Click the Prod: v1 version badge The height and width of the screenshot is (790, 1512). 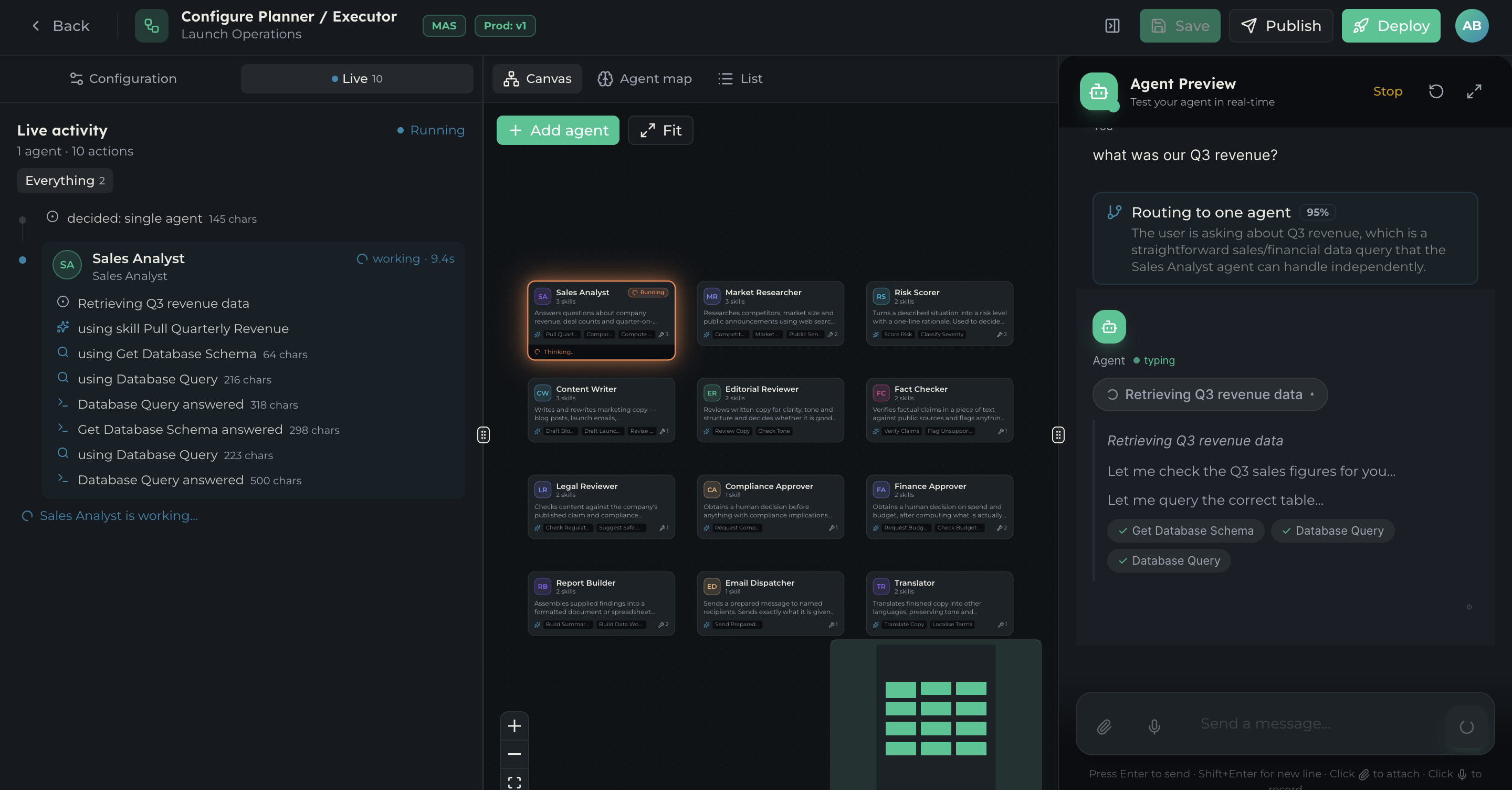[x=505, y=26]
